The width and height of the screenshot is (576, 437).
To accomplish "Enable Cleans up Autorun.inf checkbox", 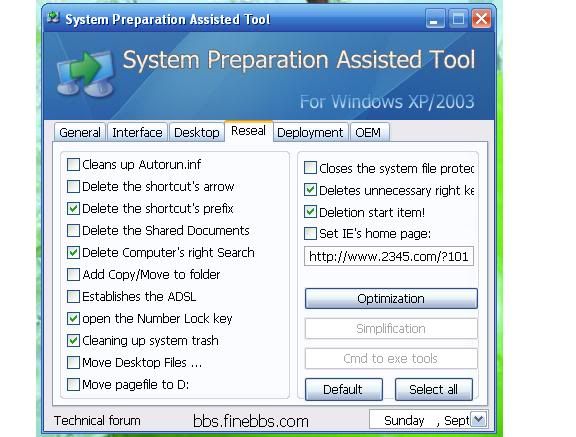I will pos(73,165).
